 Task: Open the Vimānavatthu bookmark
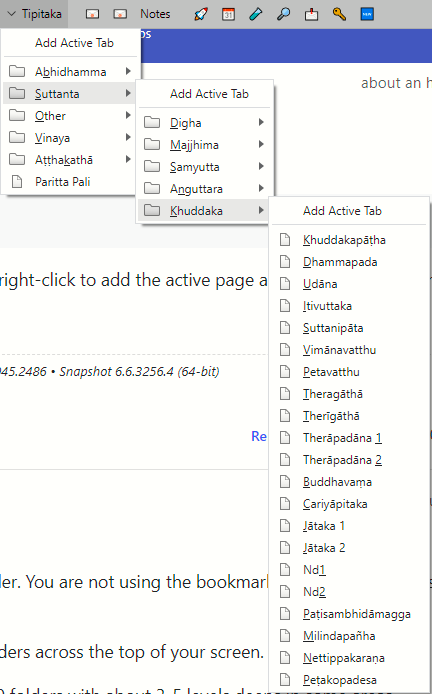point(349,350)
